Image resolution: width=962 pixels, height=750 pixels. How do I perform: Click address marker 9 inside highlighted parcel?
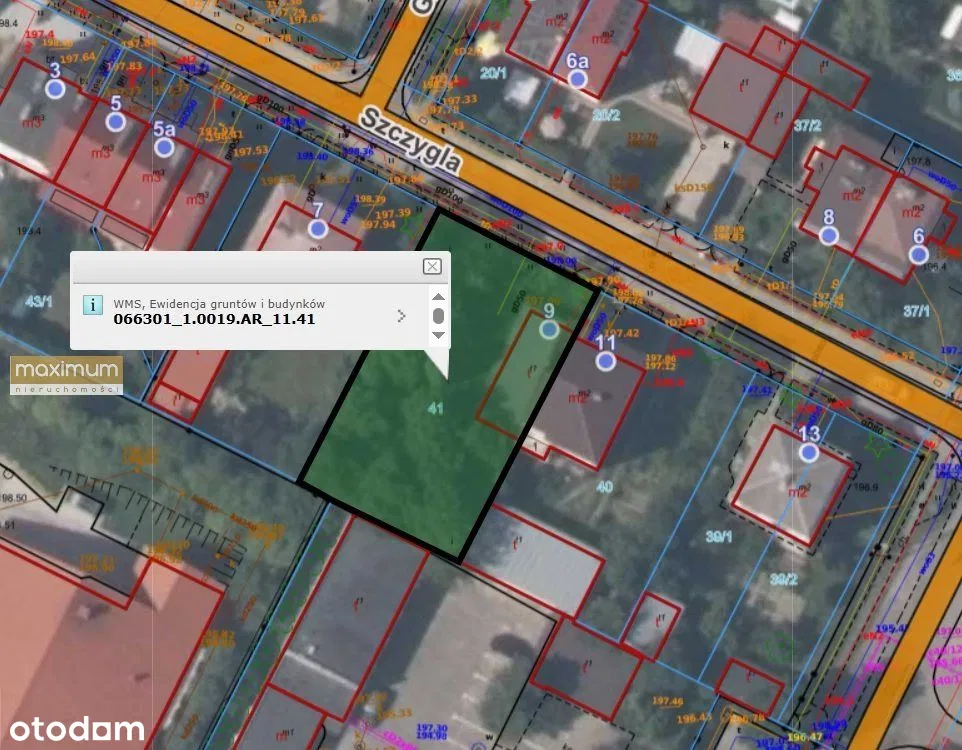pyautogui.click(x=548, y=329)
